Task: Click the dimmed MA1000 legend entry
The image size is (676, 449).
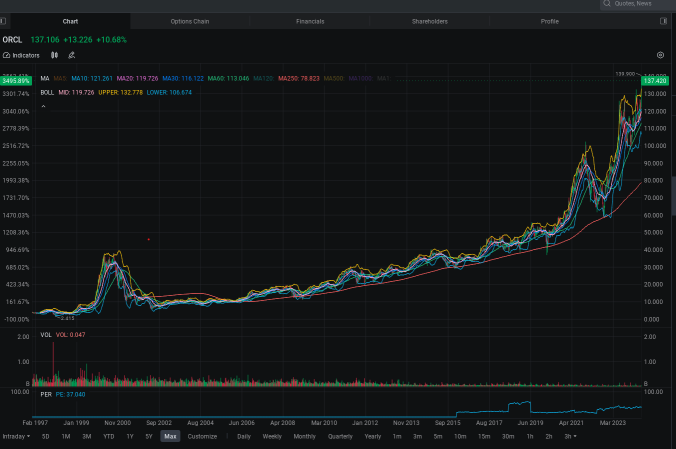Action: pyautogui.click(x=360, y=78)
